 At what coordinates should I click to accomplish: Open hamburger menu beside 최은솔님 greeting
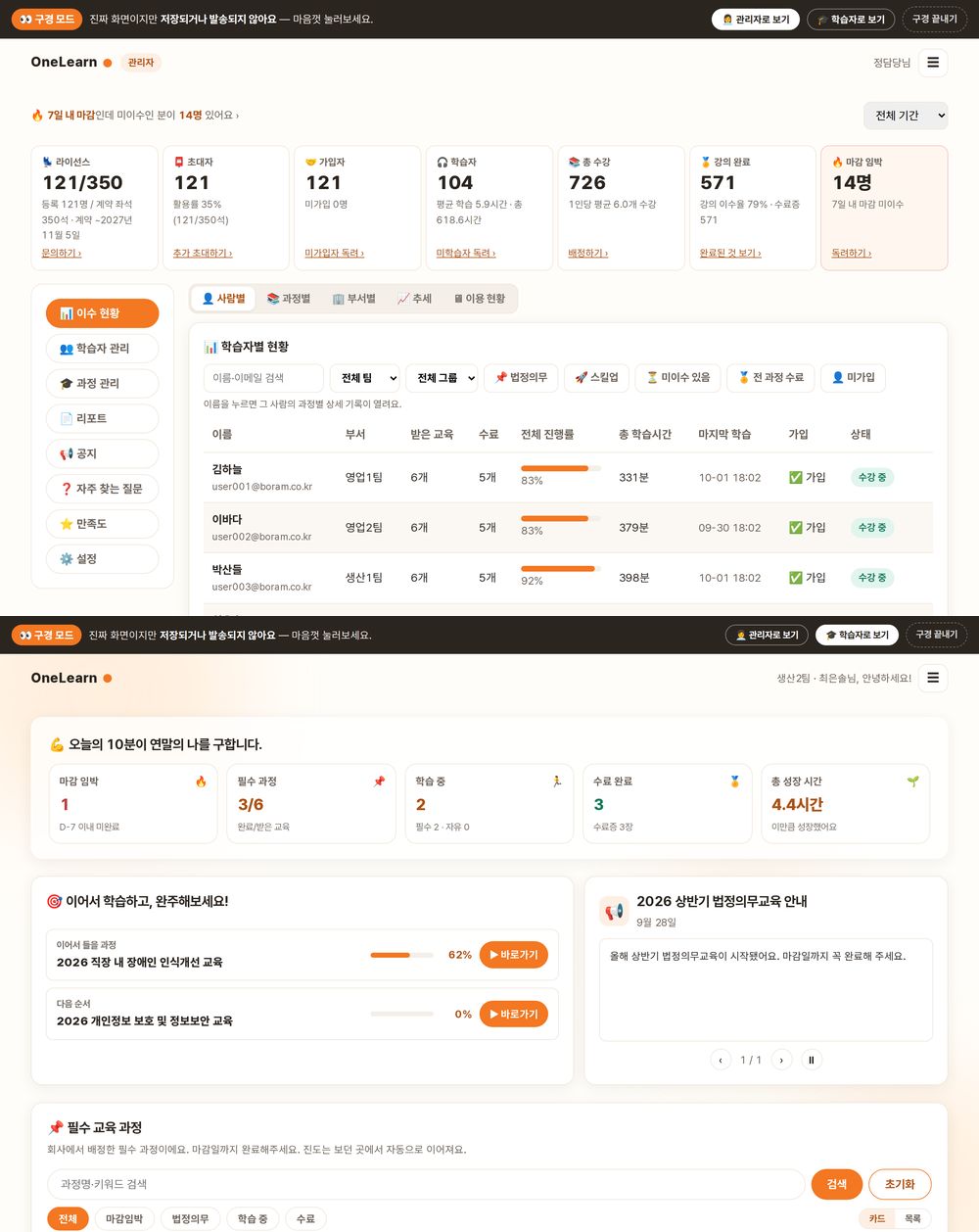tap(933, 678)
